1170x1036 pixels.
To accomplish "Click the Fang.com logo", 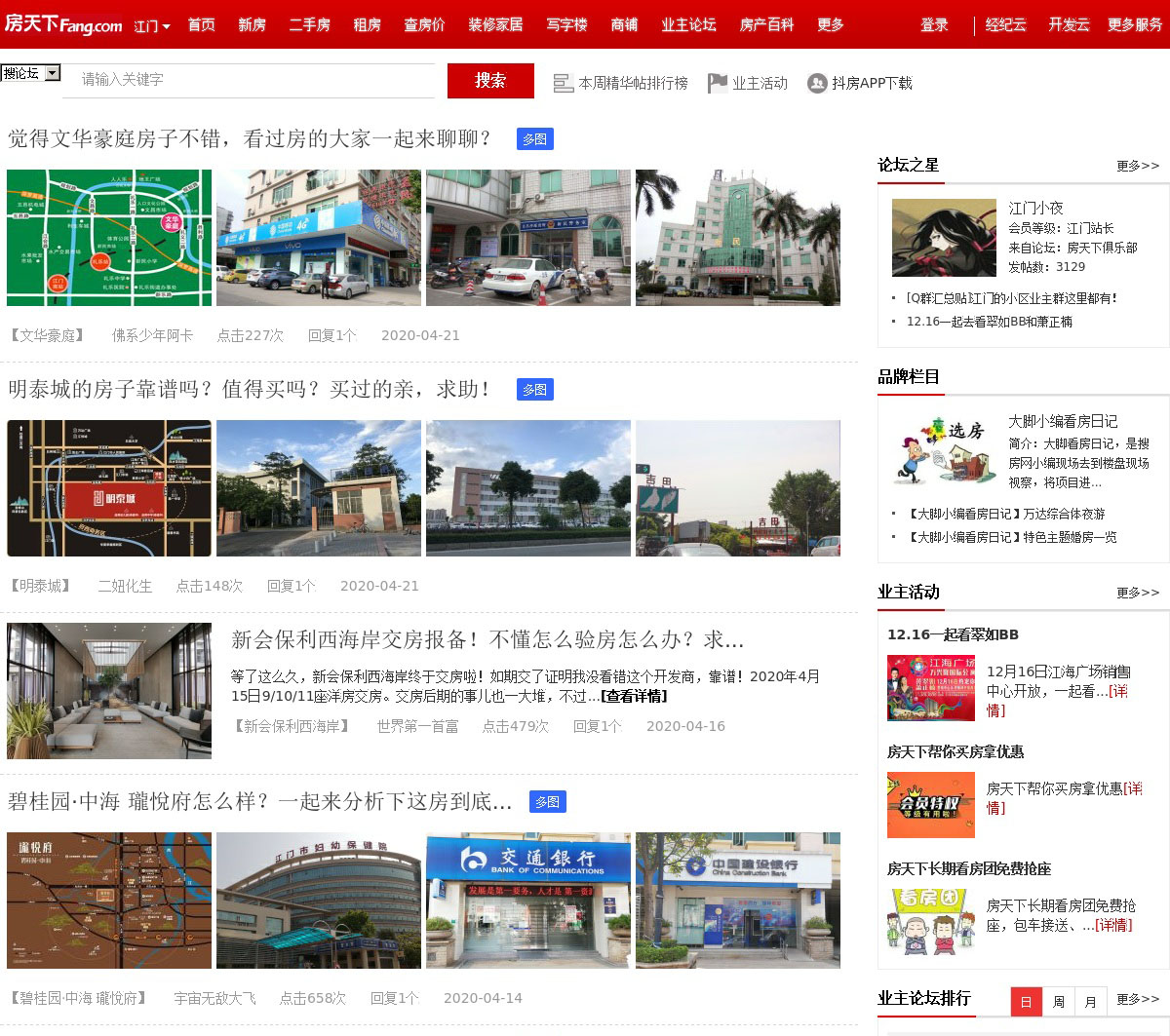I will pos(63,24).
